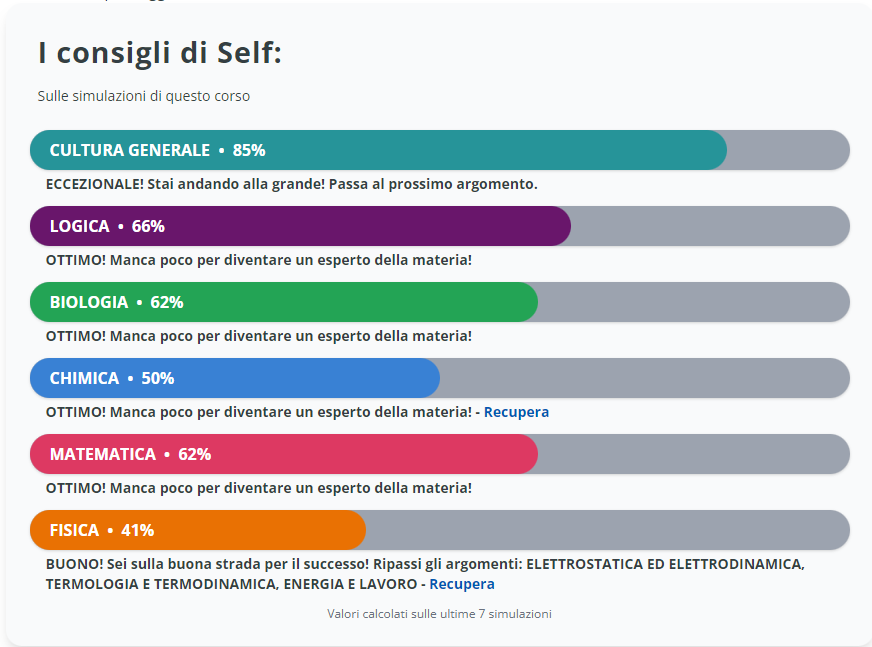Click the gray remainder of Cultura Generale bar
The height and width of the screenshot is (647, 872).
click(x=787, y=150)
